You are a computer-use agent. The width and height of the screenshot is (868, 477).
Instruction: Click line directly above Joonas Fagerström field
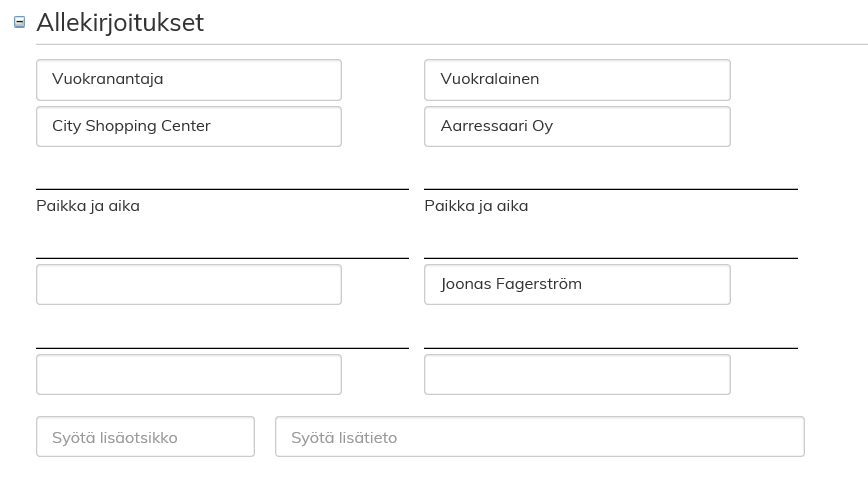610,258
